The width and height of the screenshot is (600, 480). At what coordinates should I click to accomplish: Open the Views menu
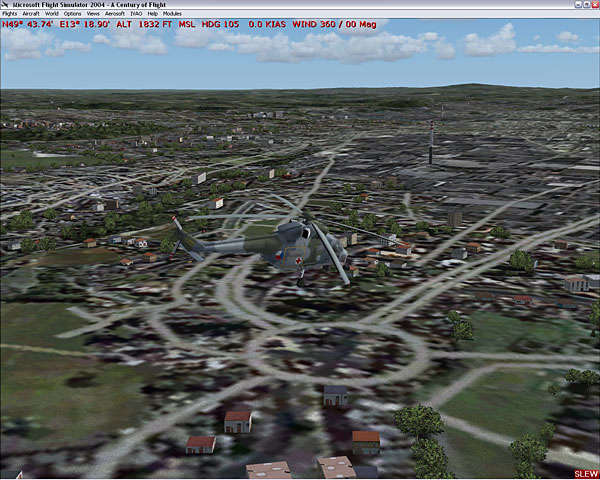[93, 13]
